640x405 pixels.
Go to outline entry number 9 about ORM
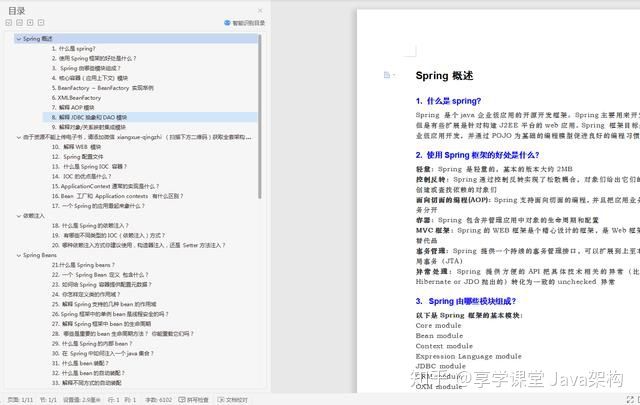pos(89,127)
